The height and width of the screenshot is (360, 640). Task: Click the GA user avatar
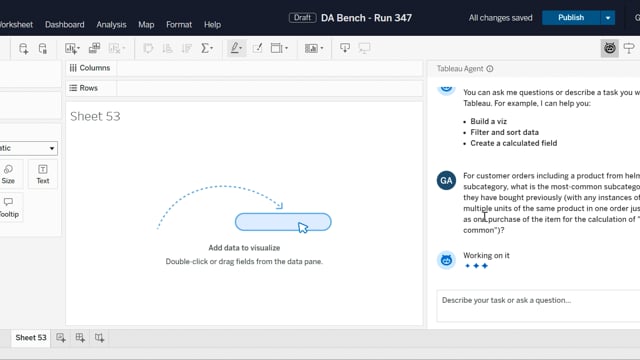point(446,180)
